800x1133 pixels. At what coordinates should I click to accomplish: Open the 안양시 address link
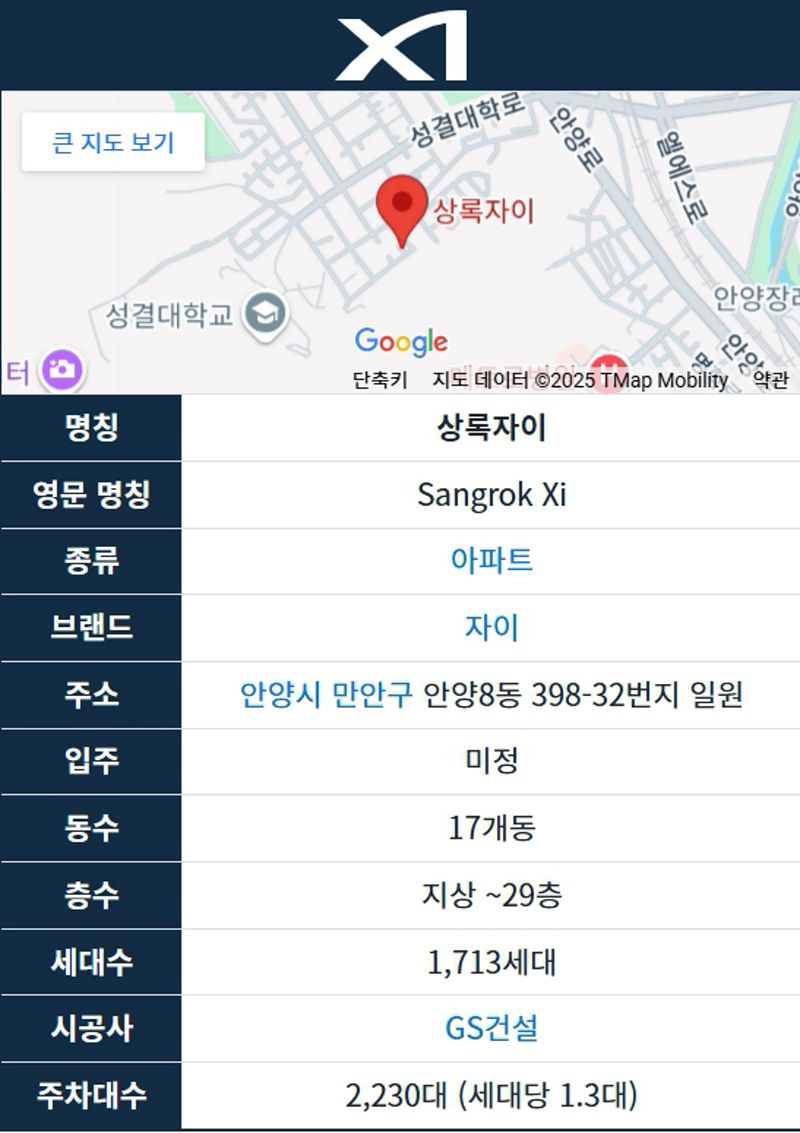(280, 694)
